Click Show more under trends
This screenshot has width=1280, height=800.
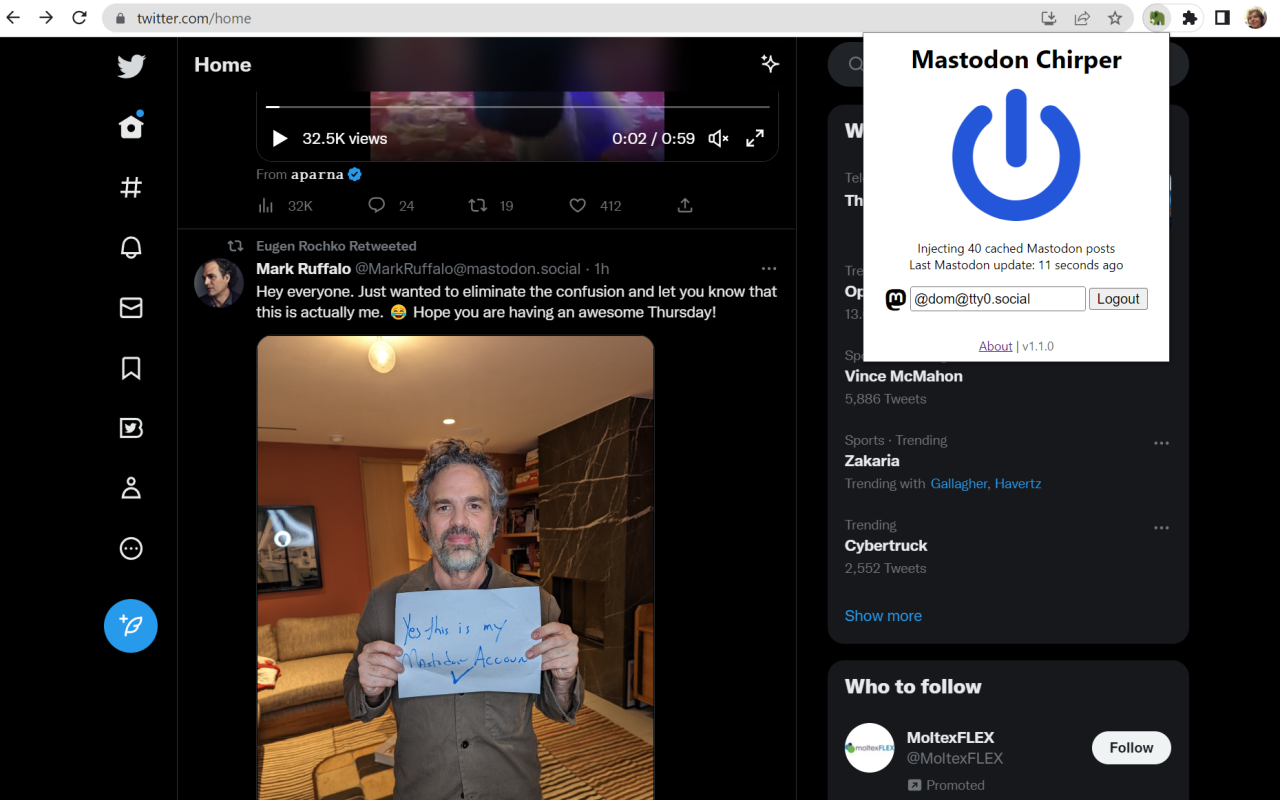883,616
